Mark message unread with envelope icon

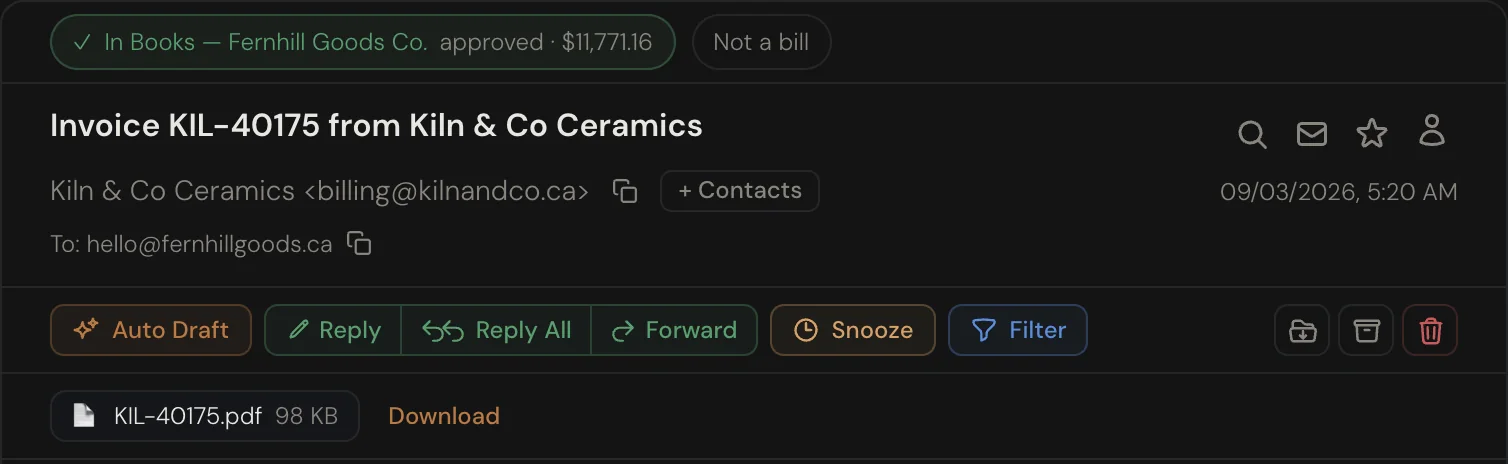coord(1312,134)
